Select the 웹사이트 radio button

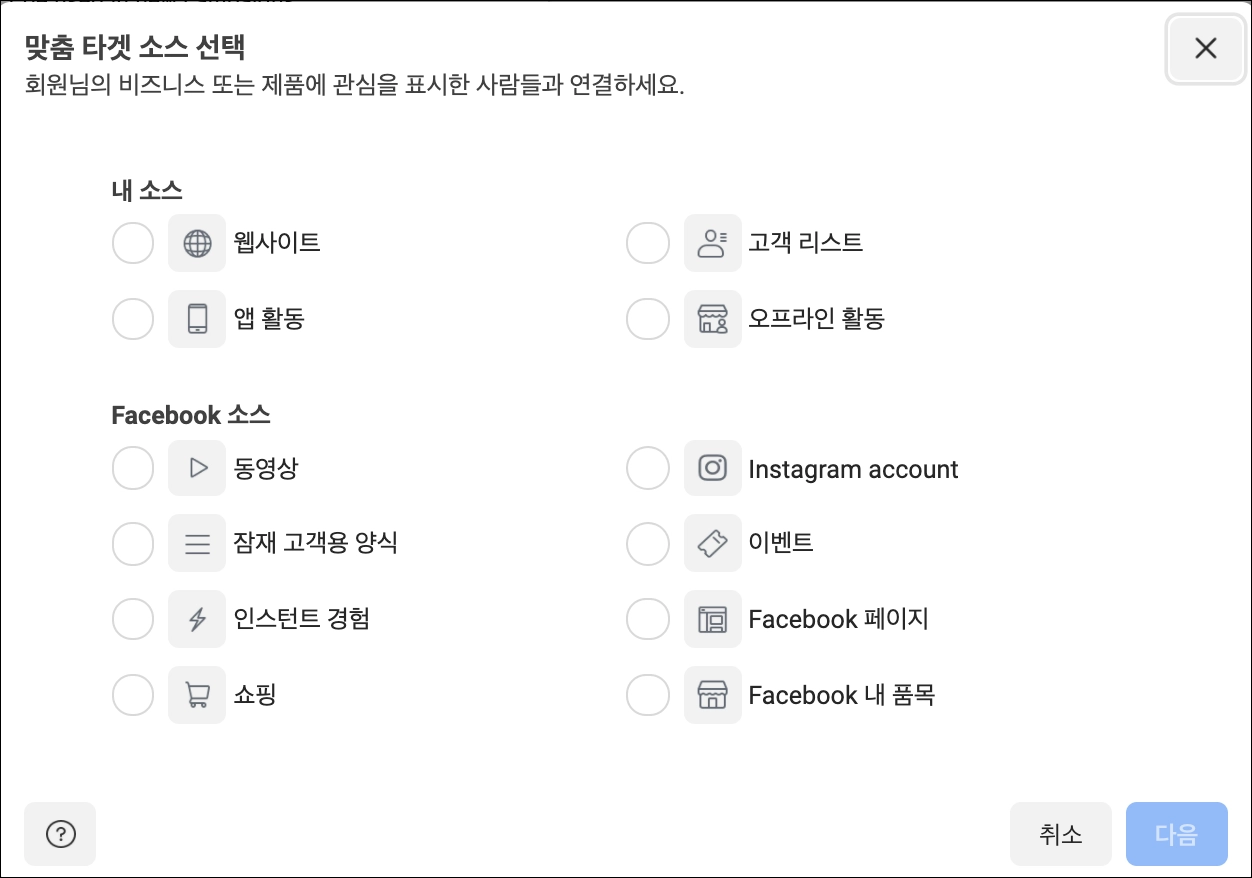point(133,243)
